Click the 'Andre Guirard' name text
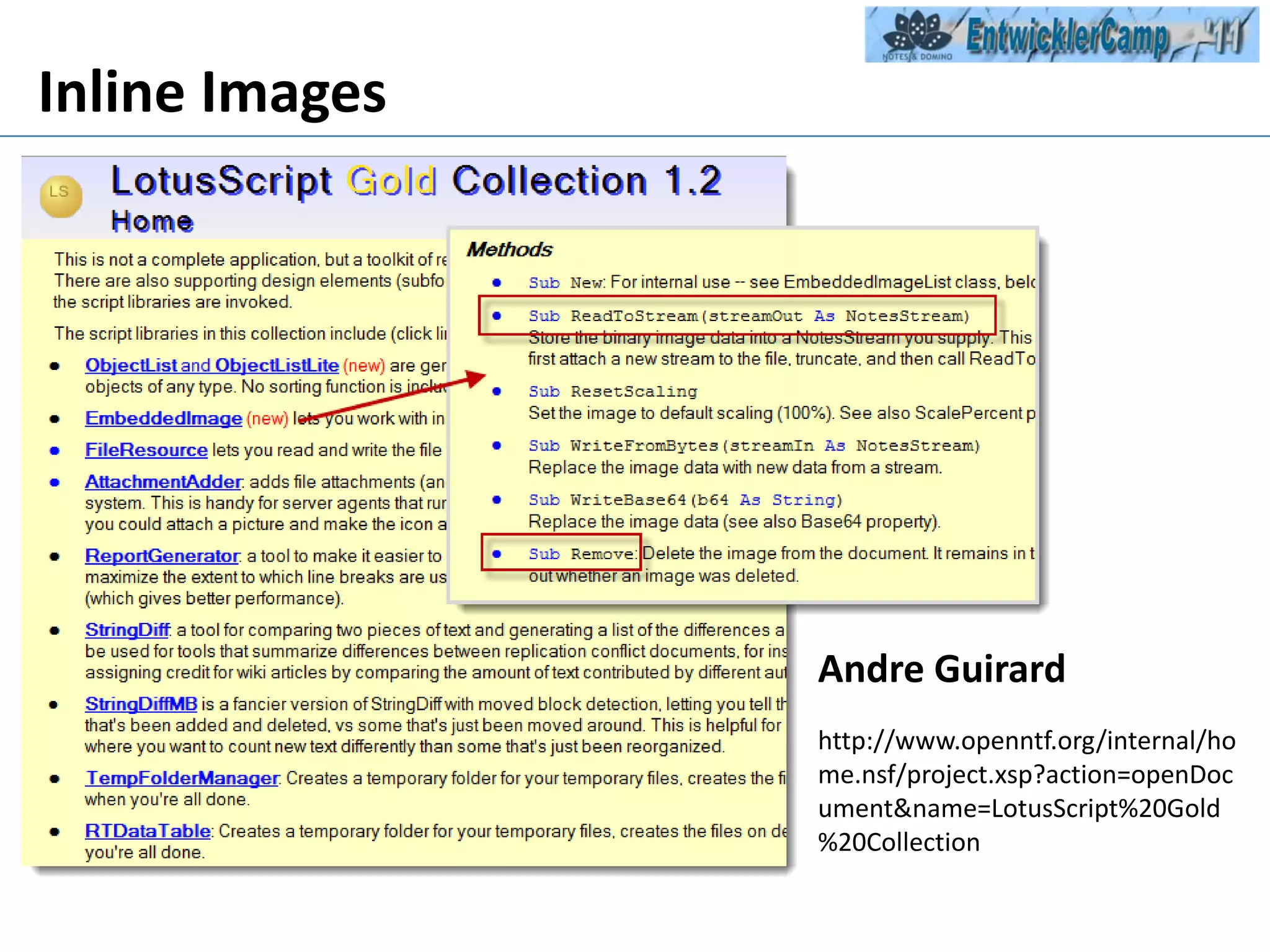 (941, 669)
